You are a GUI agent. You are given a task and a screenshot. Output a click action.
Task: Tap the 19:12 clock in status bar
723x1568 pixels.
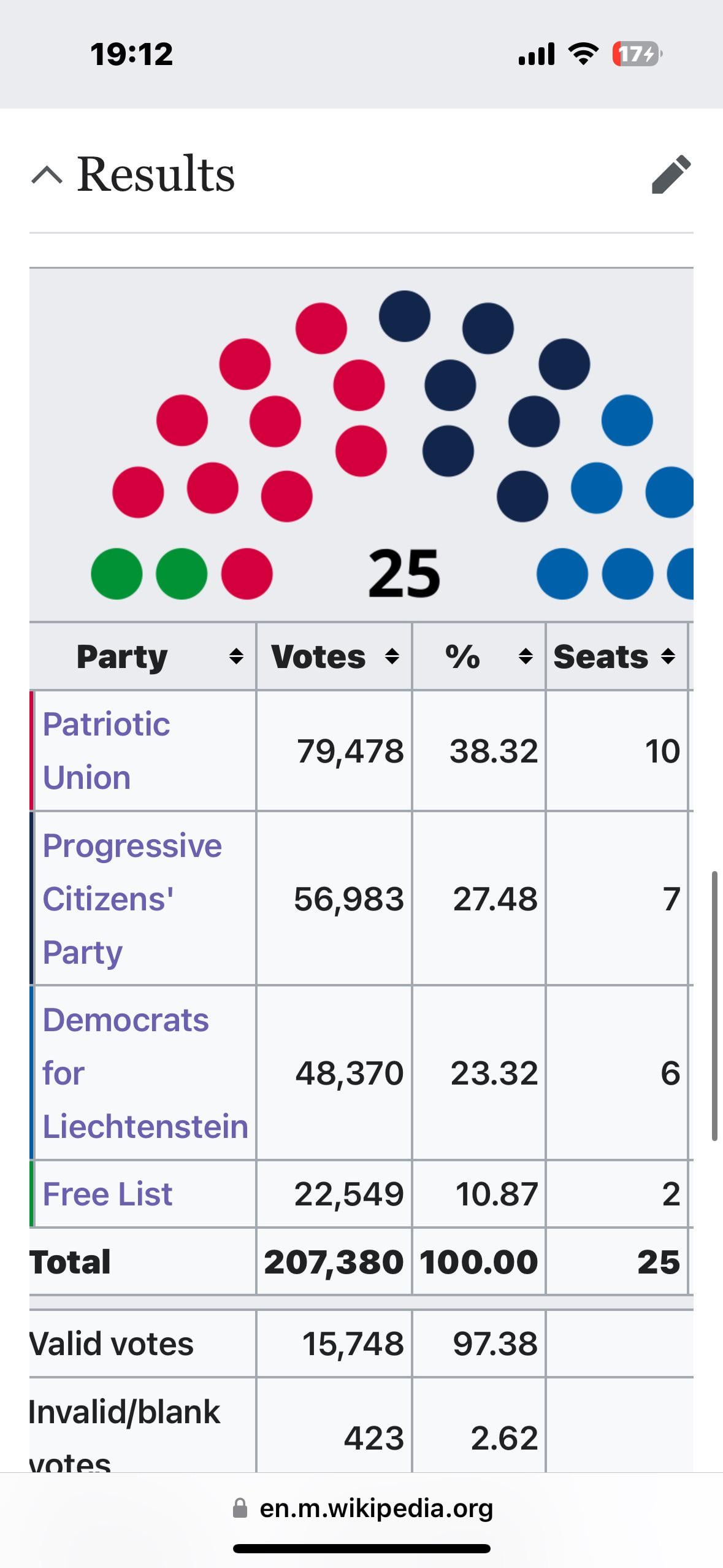(x=132, y=54)
